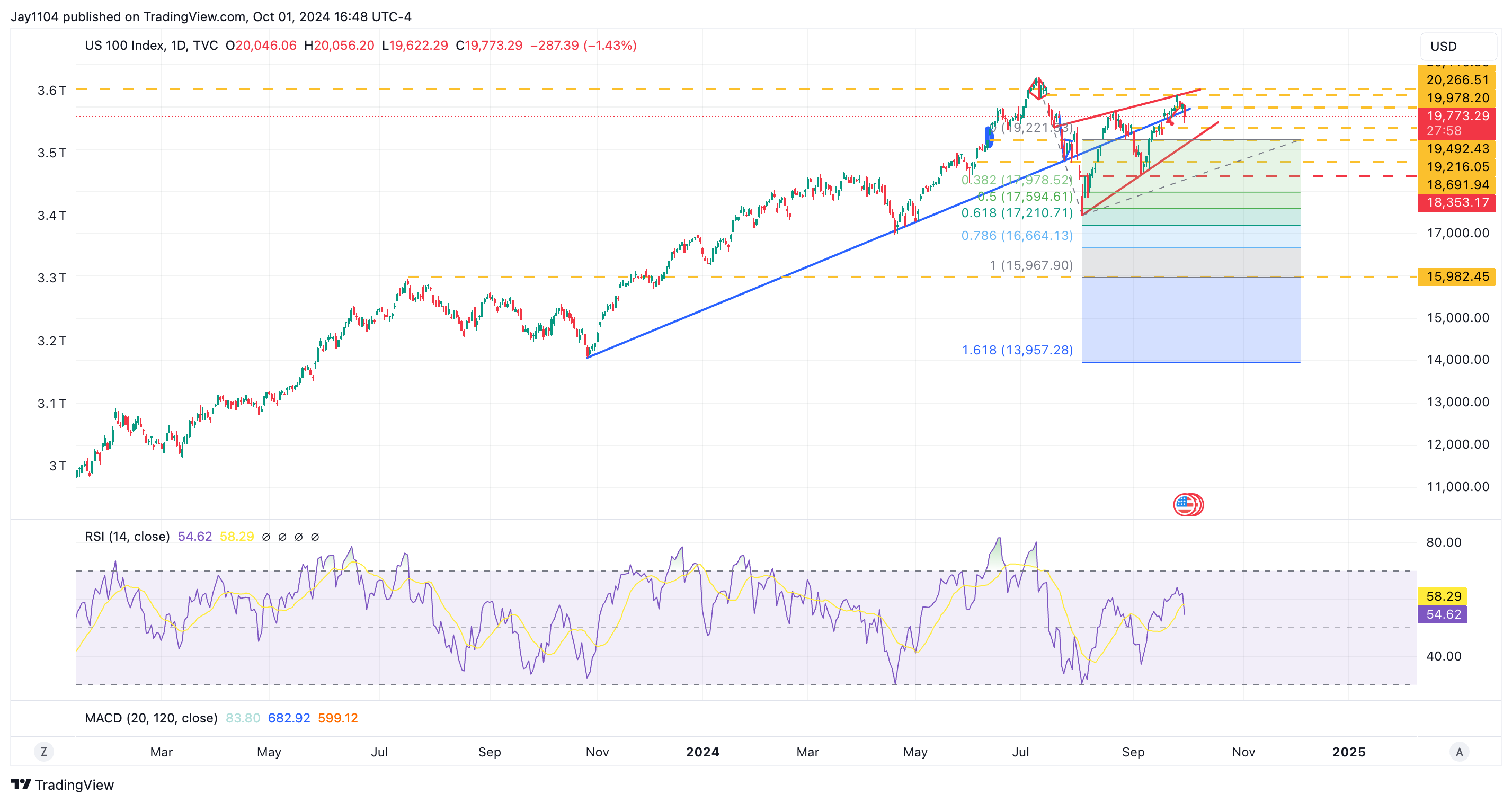Click the Z timezone button on time axis
This screenshot has height=803, width=1512.
click(x=43, y=751)
